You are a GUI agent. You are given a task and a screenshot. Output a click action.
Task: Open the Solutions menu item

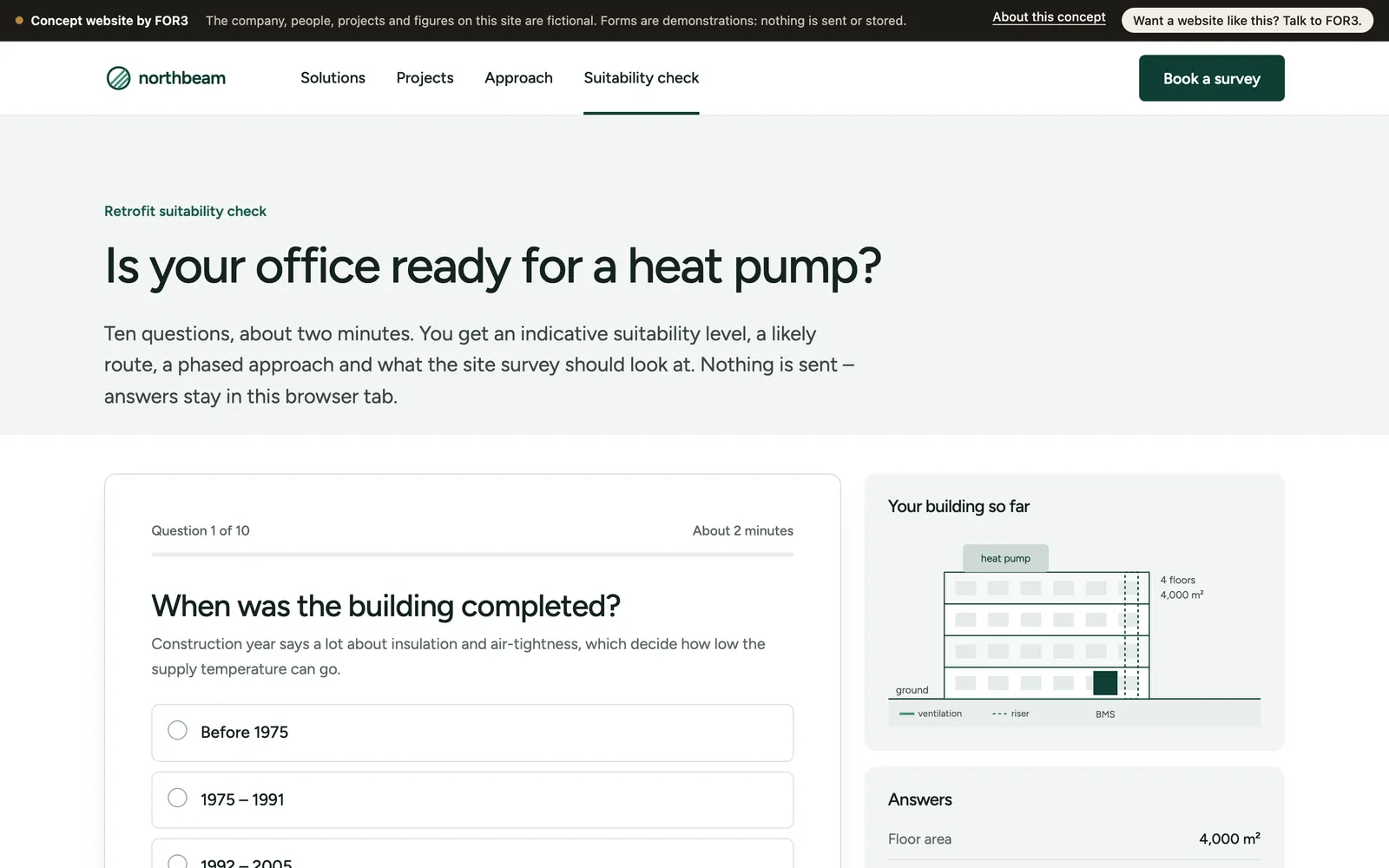[x=332, y=78]
